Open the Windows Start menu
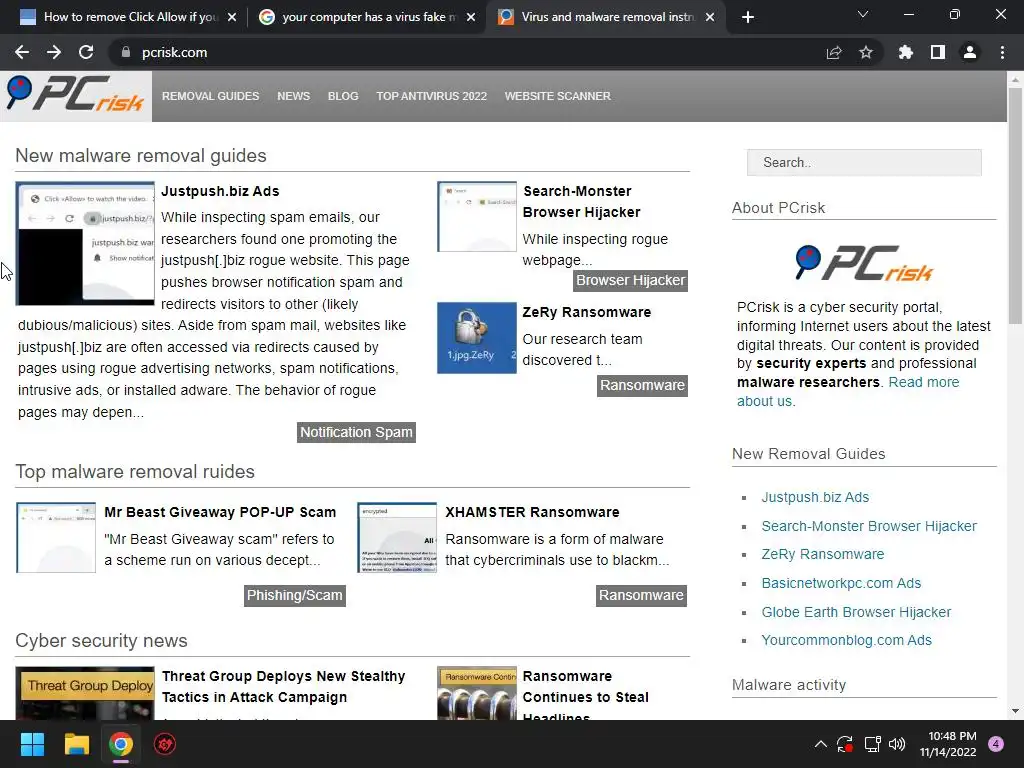This screenshot has height=768, width=1024. [32, 744]
